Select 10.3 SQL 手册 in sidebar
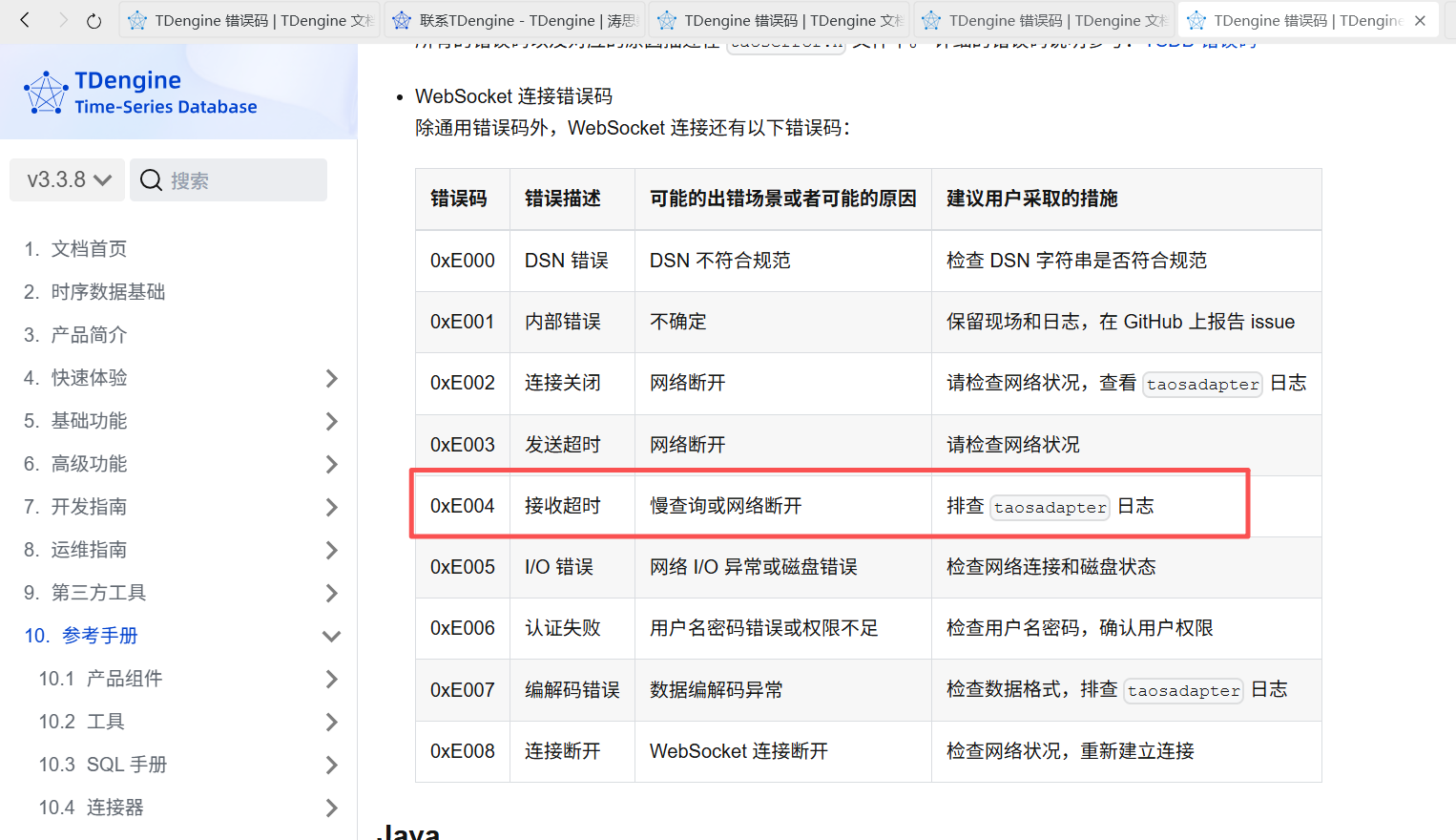This screenshot has height=840, width=1456. pos(126,765)
